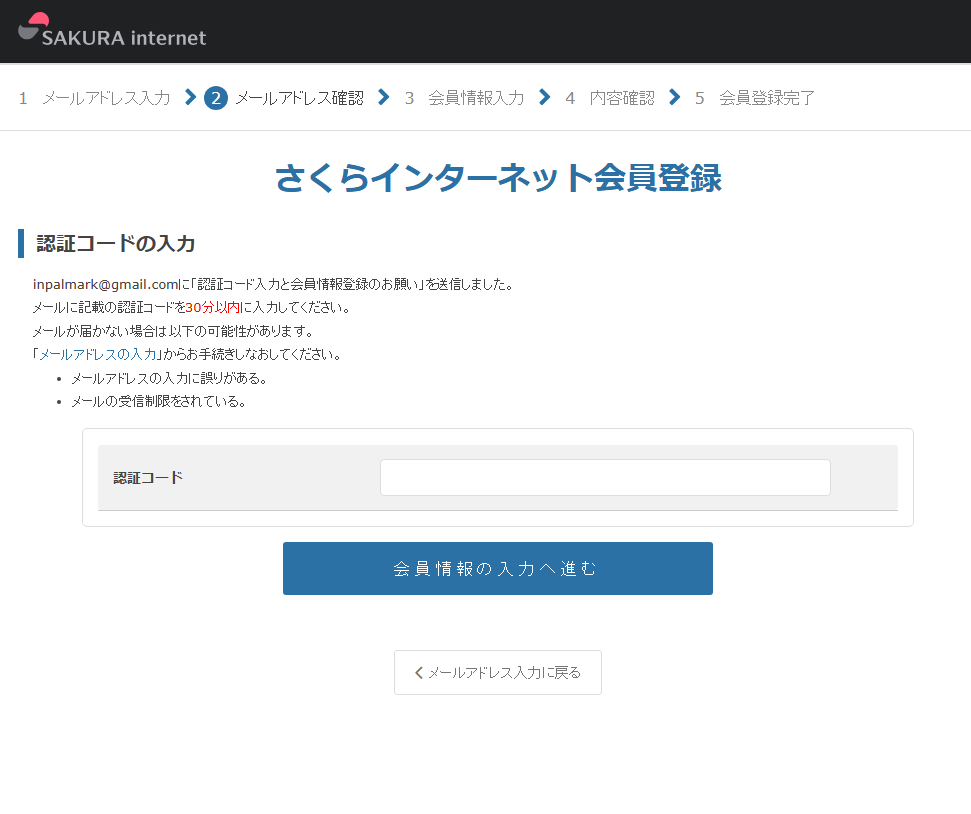
Task: Select step 4 内容確認 in progress bar
Action: [x=609, y=98]
